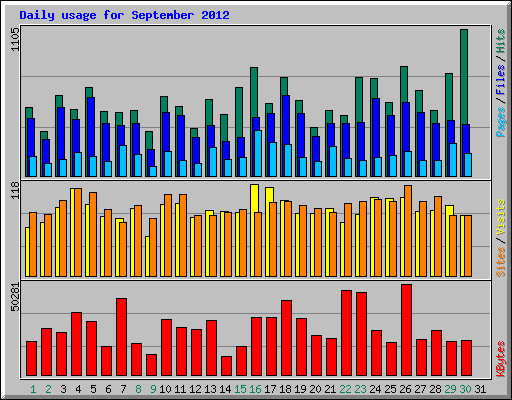Click the red KBytes bar for day 4
The height and width of the screenshot is (400, 512).
[x=76, y=344]
